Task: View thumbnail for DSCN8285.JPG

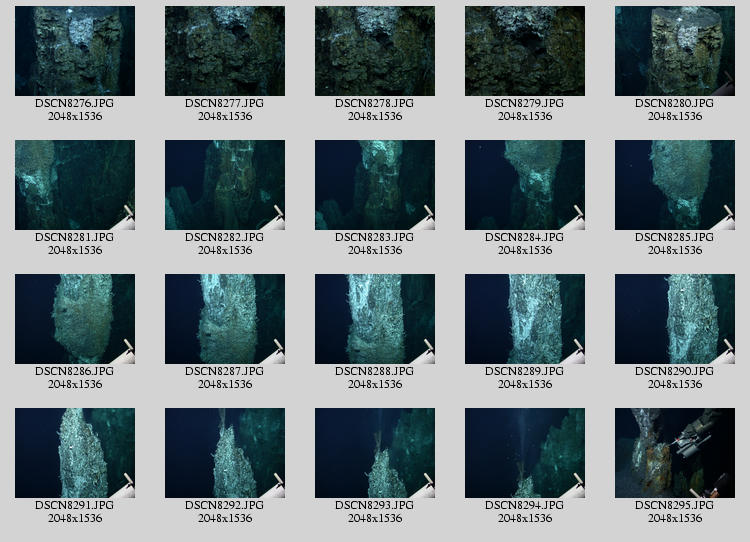Action: pos(675,185)
